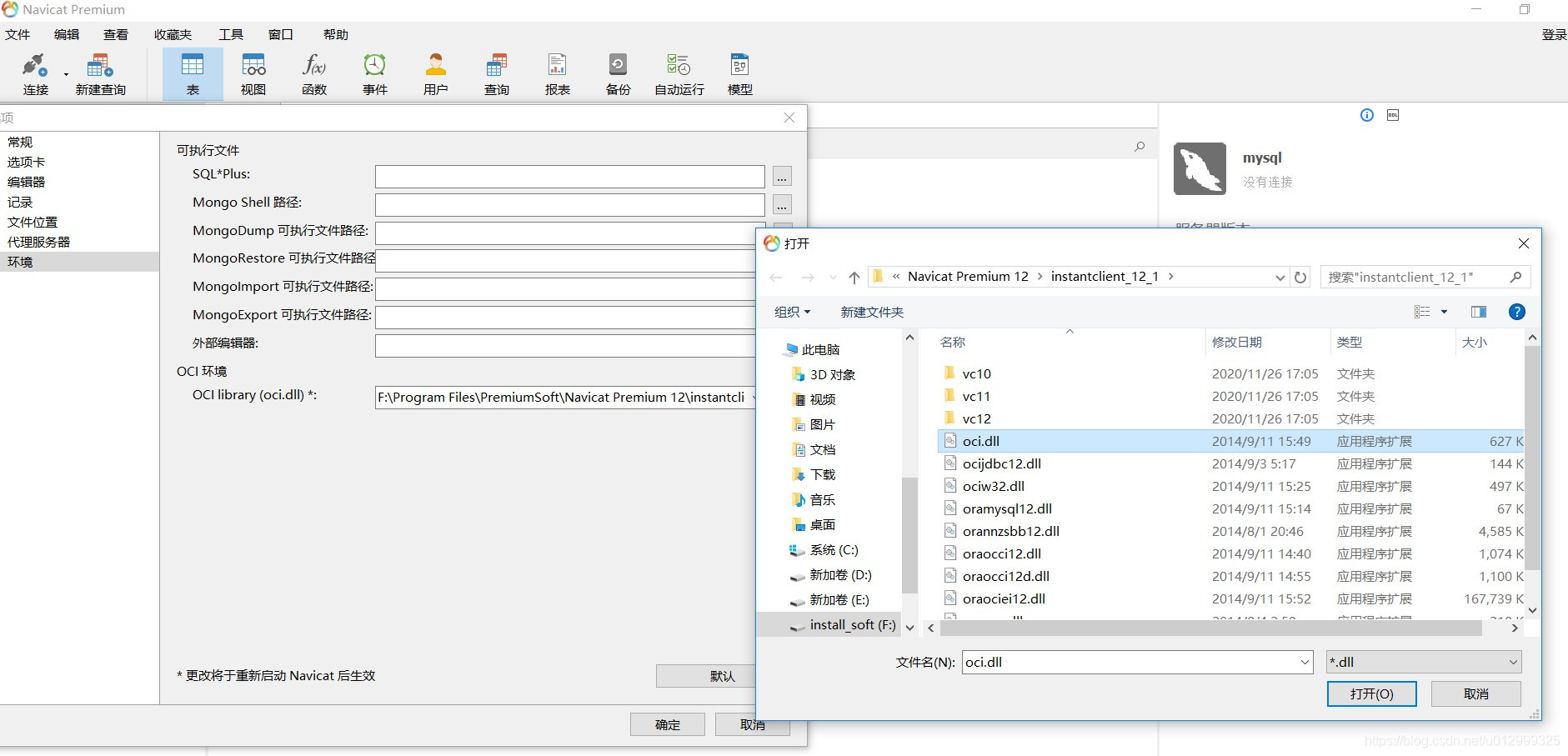Select install_soft (F:) in the navigation tree
Image resolution: width=1568 pixels, height=756 pixels.
pyautogui.click(x=842, y=624)
